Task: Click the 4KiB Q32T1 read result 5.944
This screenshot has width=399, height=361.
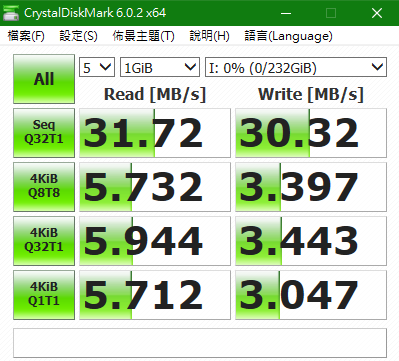Action: (x=155, y=241)
